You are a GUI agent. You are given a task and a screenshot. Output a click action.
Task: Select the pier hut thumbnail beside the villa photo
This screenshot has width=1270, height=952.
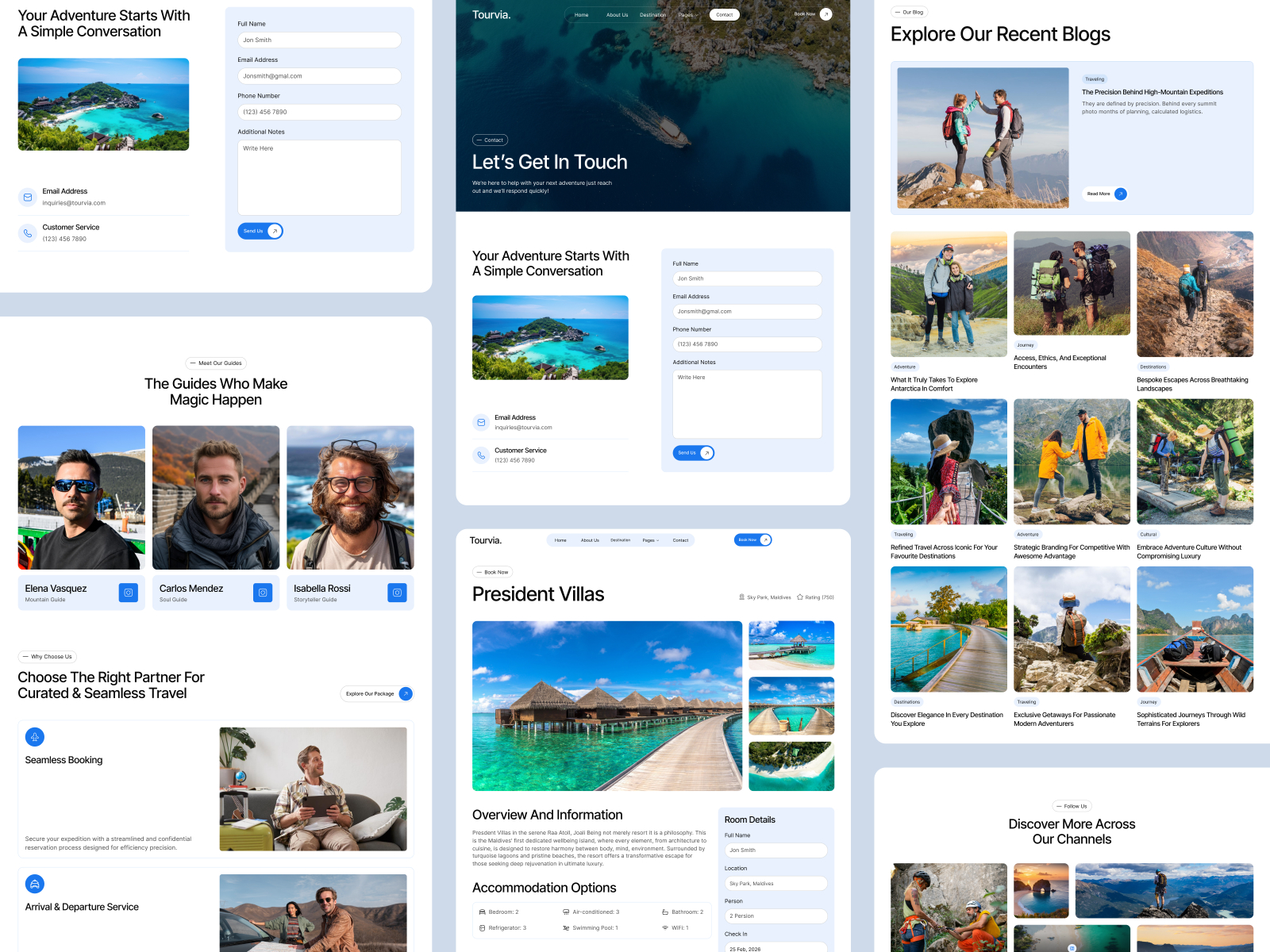[x=791, y=646]
